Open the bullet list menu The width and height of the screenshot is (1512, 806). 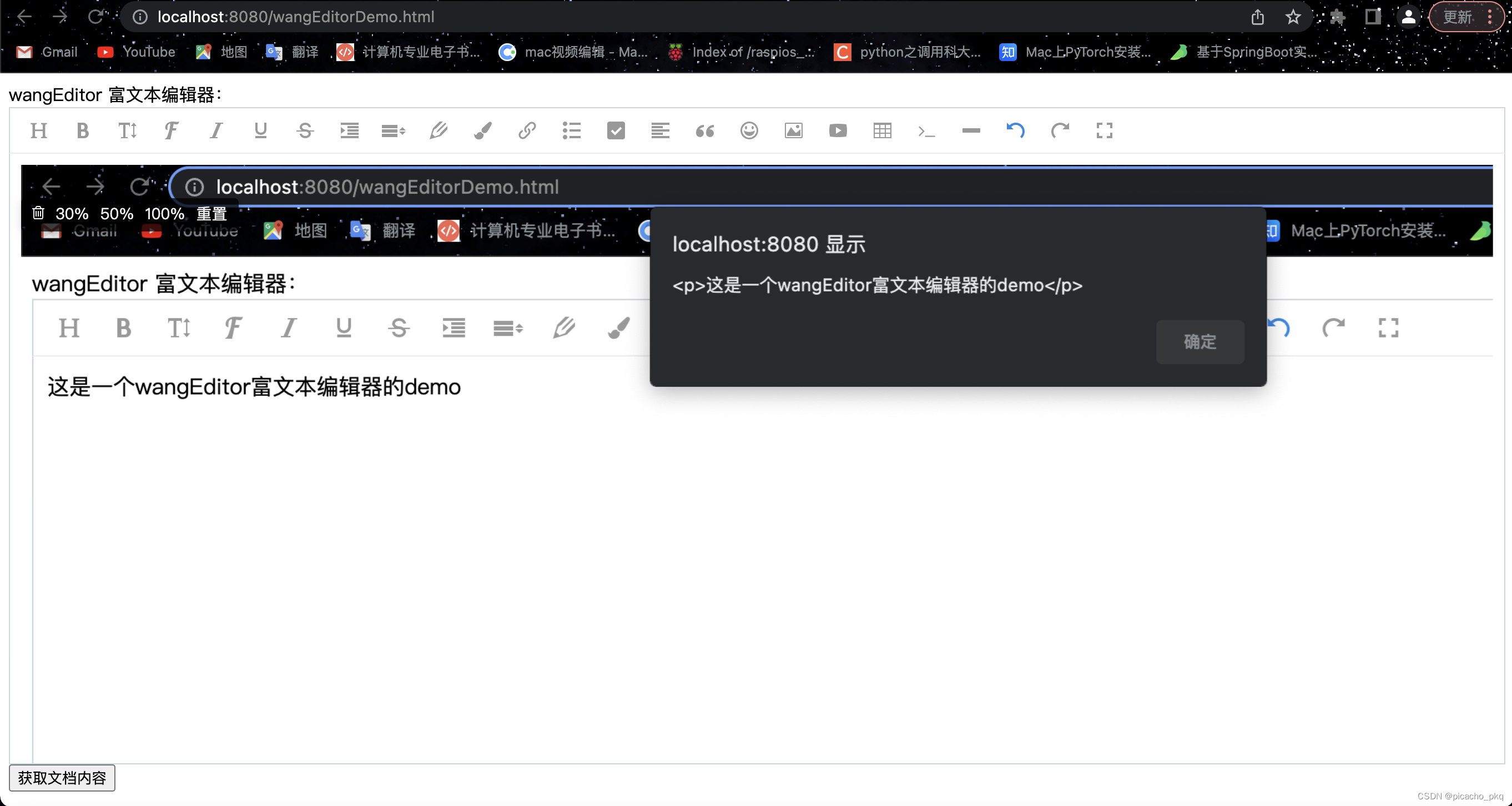point(571,130)
